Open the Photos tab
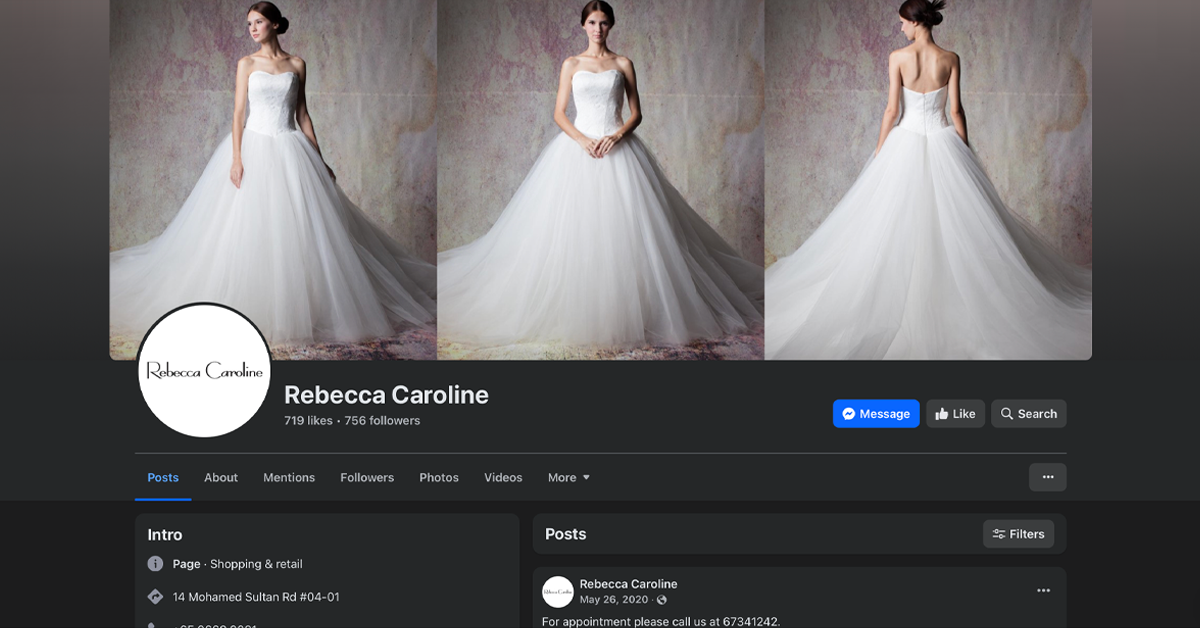1200x628 pixels. [x=439, y=478]
